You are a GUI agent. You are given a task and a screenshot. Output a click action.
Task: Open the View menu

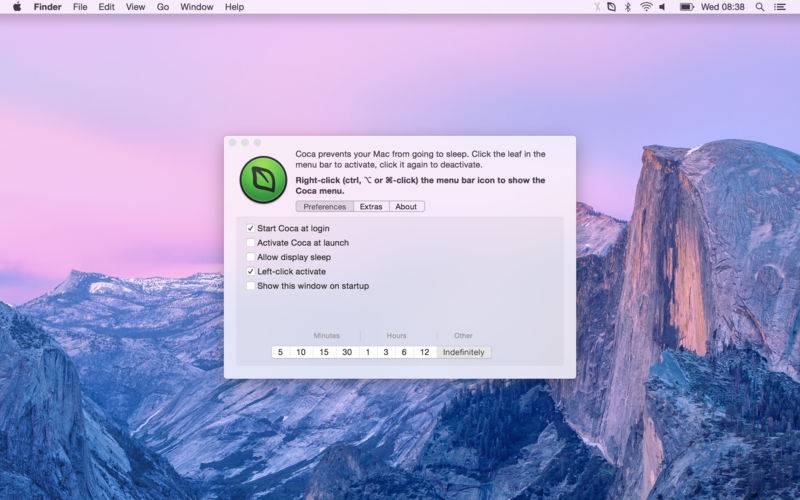point(135,7)
